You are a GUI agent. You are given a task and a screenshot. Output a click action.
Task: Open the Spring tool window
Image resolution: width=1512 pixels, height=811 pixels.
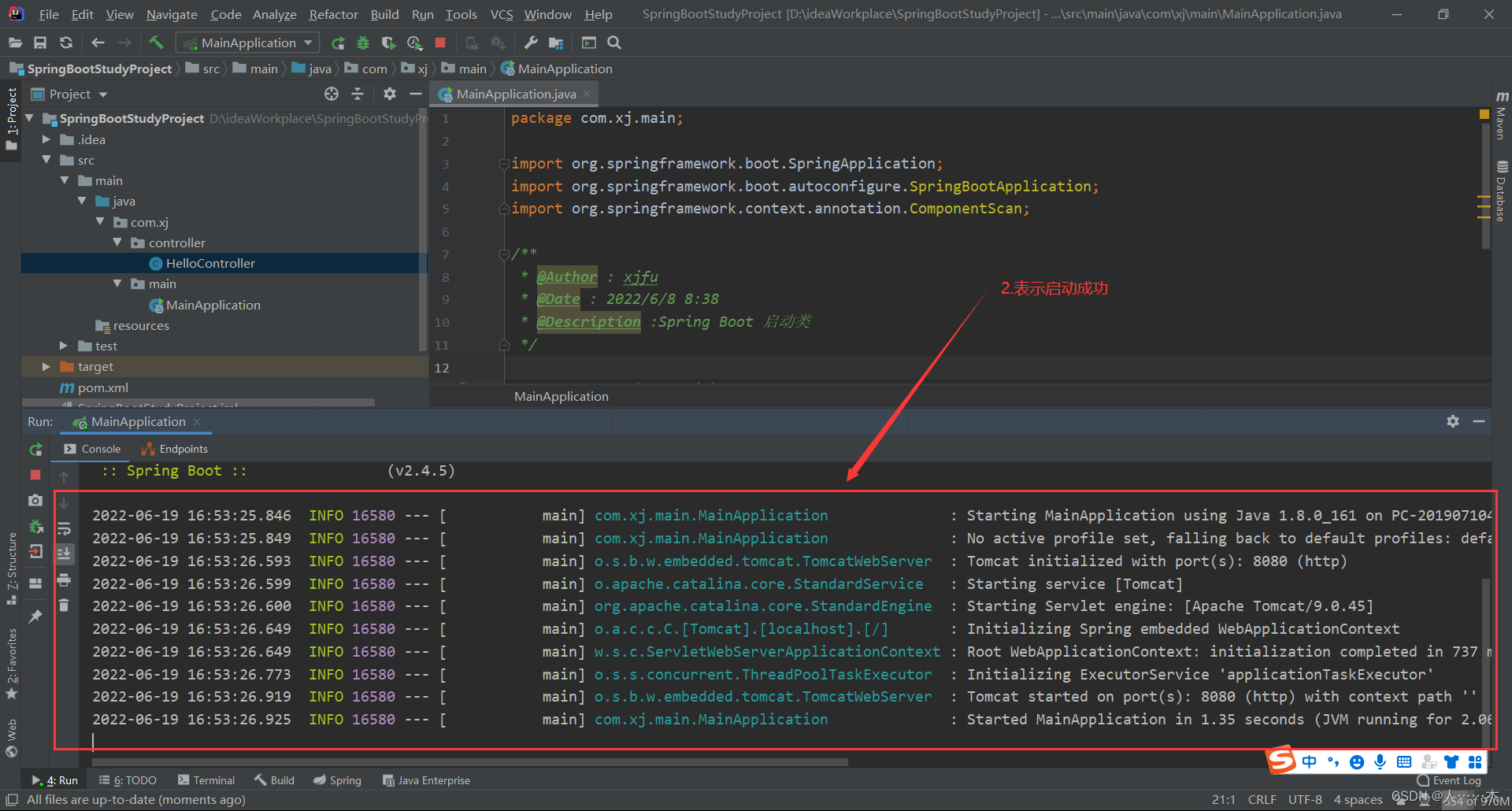tap(337, 780)
